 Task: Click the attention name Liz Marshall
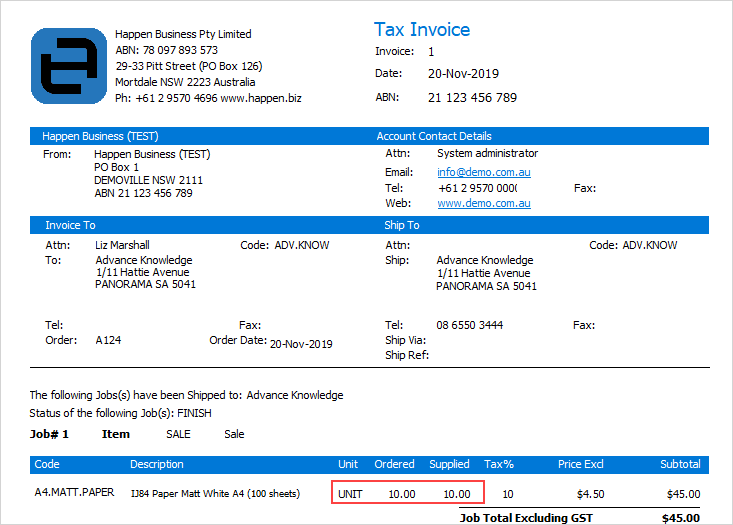click(x=122, y=245)
